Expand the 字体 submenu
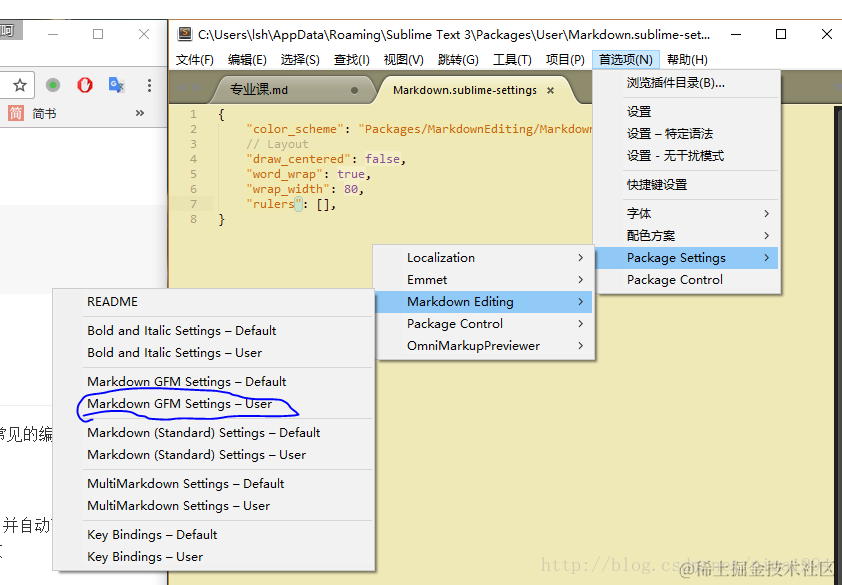The height and width of the screenshot is (585, 842). [x=686, y=214]
